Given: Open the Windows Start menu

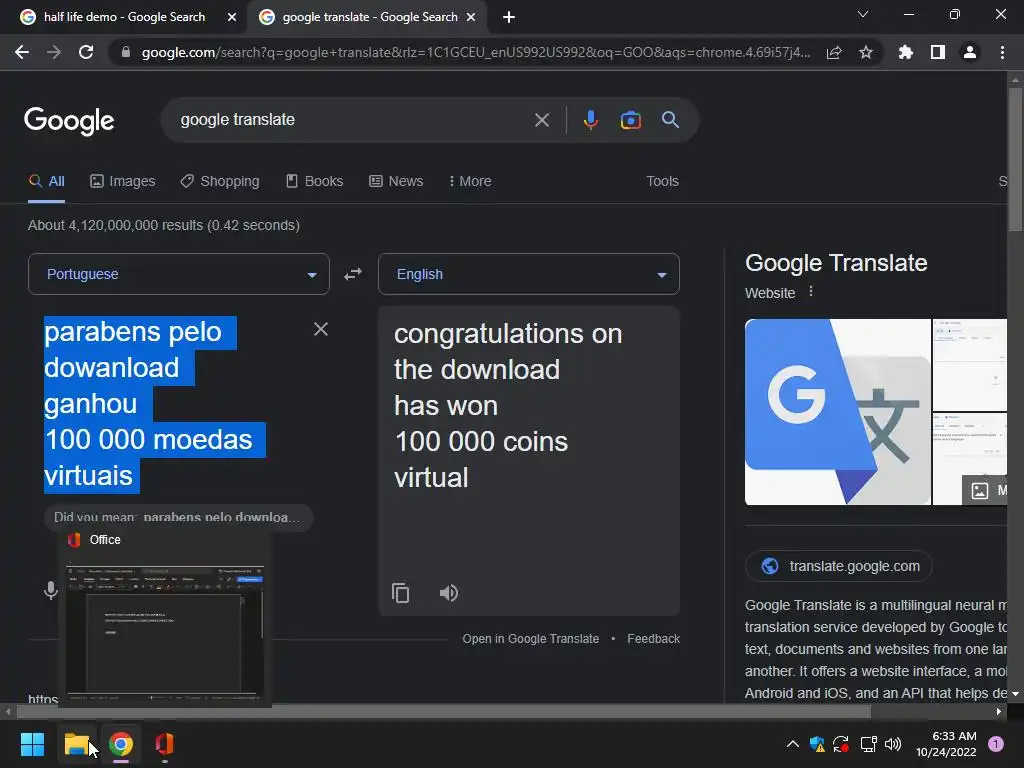Looking at the screenshot, I should 32,744.
